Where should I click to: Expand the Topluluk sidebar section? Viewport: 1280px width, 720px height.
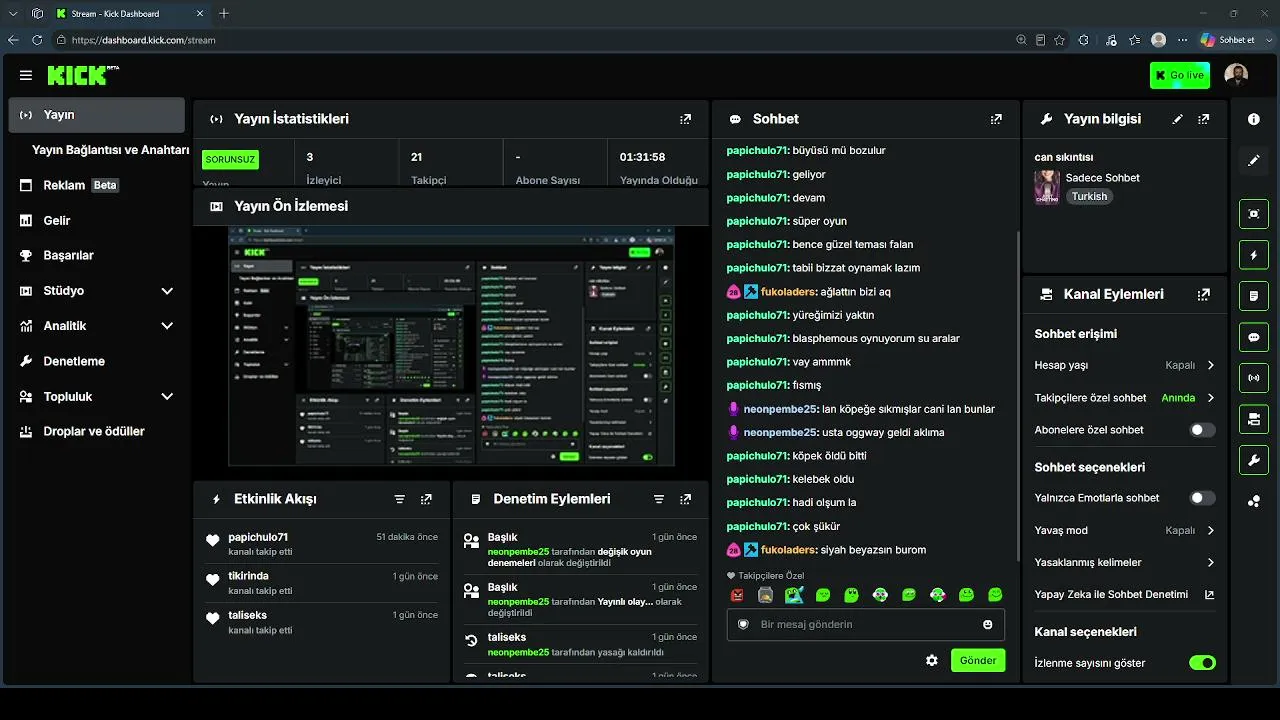(96, 397)
